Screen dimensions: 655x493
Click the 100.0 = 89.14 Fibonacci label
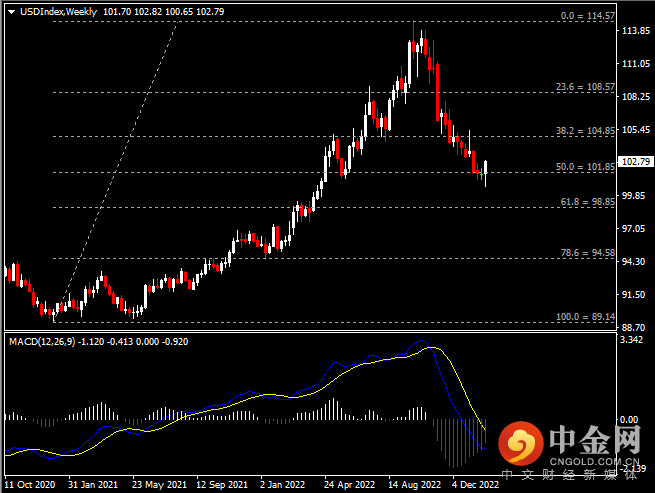click(583, 316)
